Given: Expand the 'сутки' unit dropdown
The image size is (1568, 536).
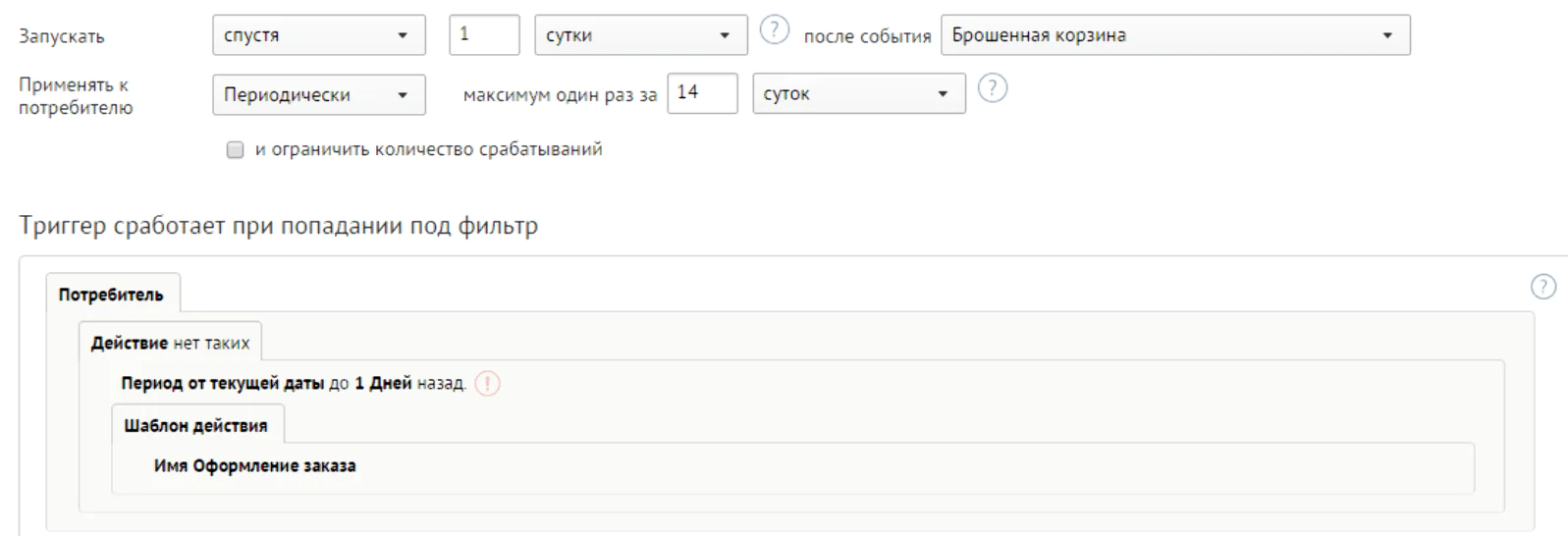Looking at the screenshot, I should click(x=641, y=35).
